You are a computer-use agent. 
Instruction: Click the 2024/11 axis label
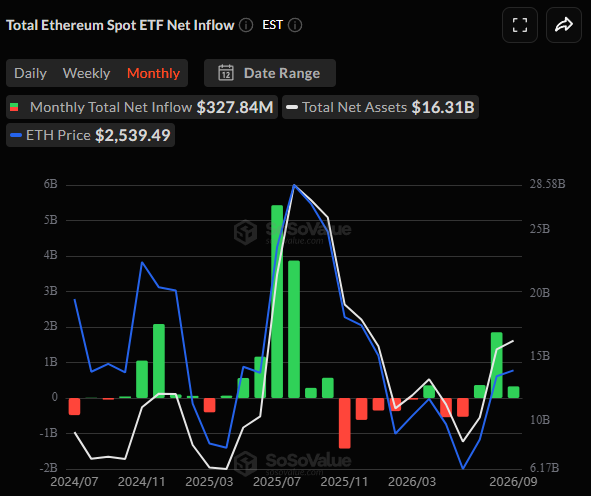point(142,482)
